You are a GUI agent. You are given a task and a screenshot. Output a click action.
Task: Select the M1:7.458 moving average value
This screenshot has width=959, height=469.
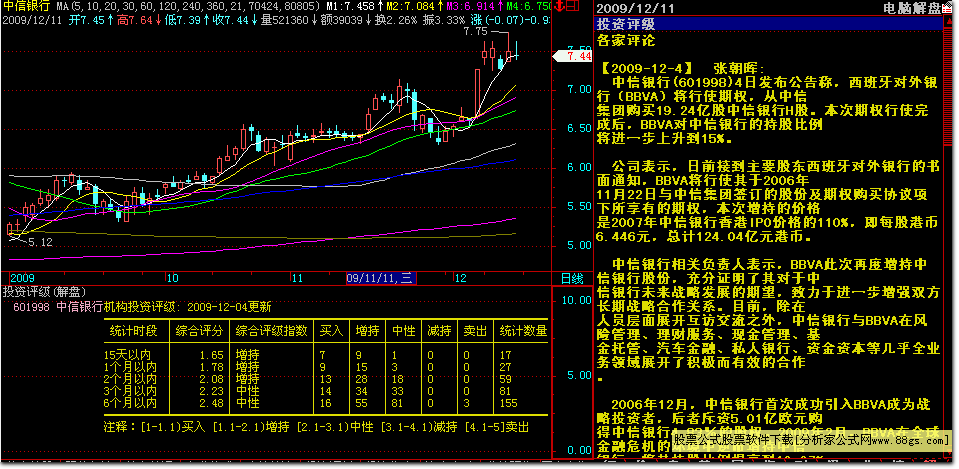(350, 7)
